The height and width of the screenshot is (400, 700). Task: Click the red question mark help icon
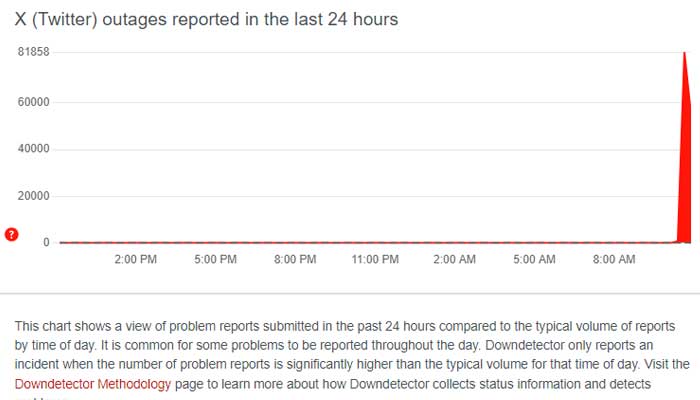(x=12, y=235)
